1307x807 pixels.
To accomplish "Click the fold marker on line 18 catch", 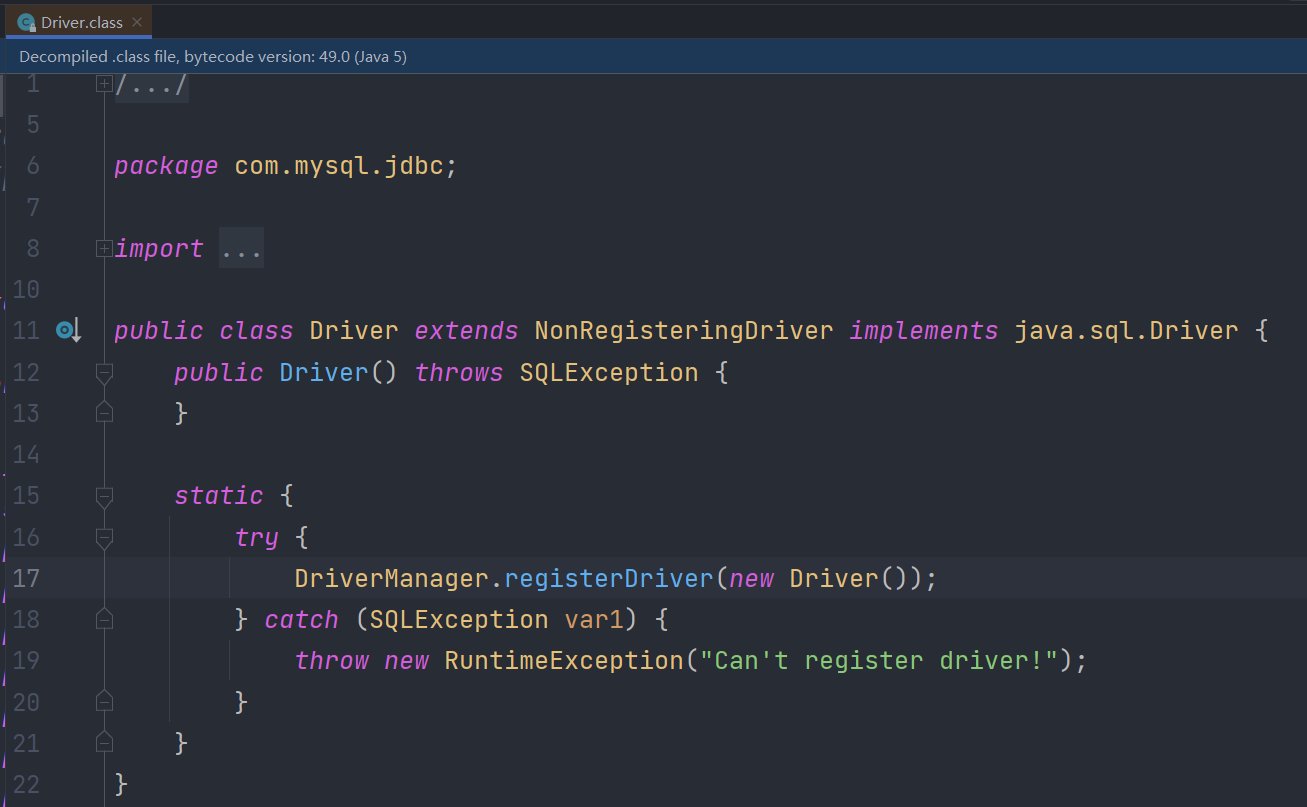I will (104, 620).
